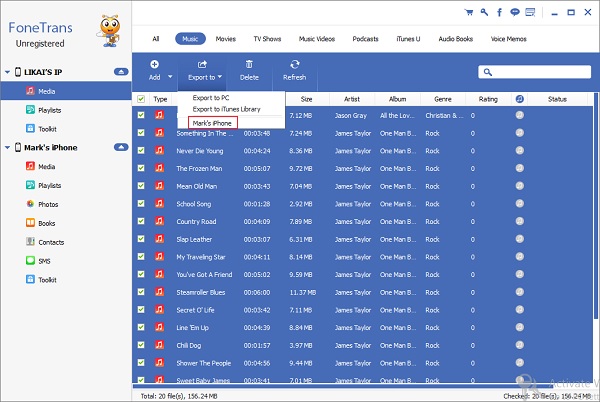
Task: Open the Add dropdown arrow
Action: [170, 77]
